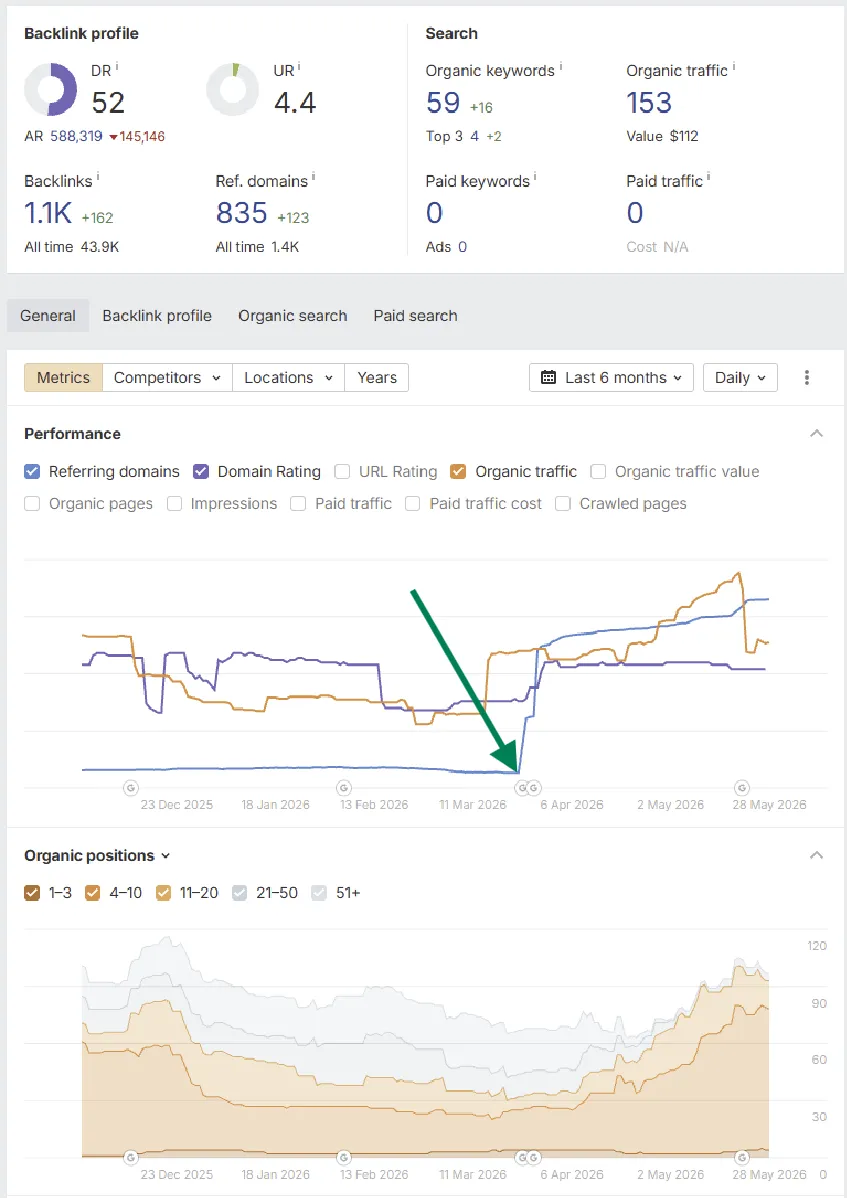Click the 0 paid keywords value
The width and height of the screenshot is (847, 1198).
tap(435, 213)
